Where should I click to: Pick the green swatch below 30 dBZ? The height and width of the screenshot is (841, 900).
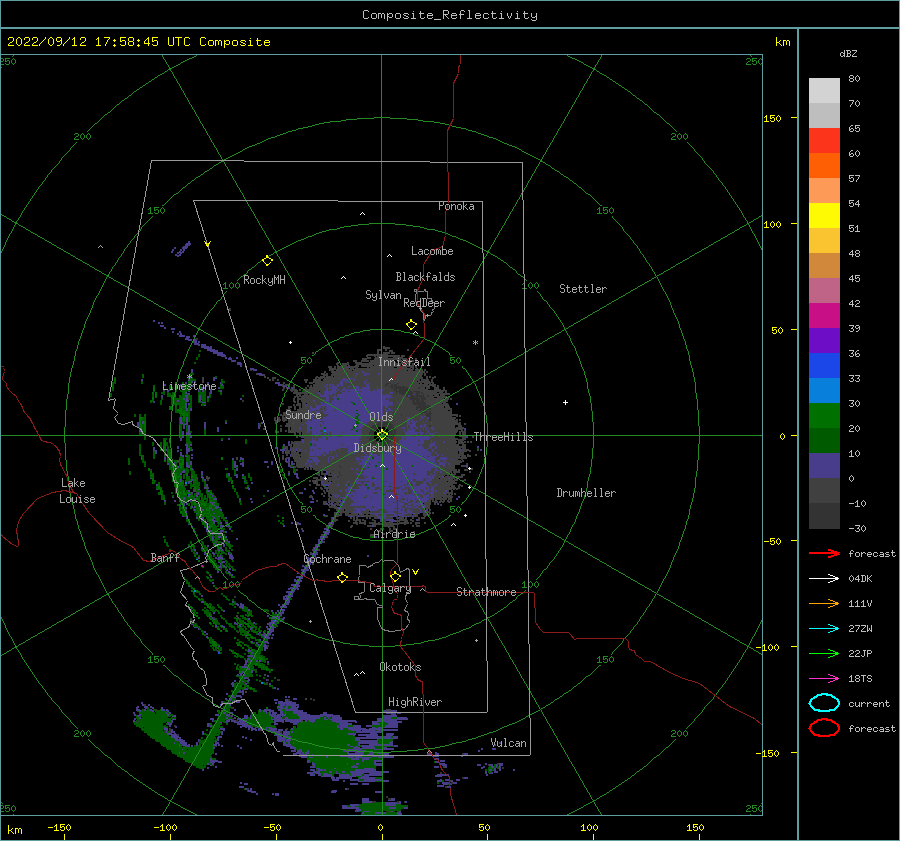point(824,416)
